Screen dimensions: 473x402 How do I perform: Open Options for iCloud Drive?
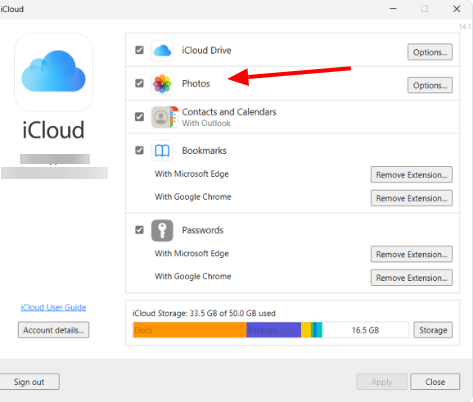[x=430, y=52]
